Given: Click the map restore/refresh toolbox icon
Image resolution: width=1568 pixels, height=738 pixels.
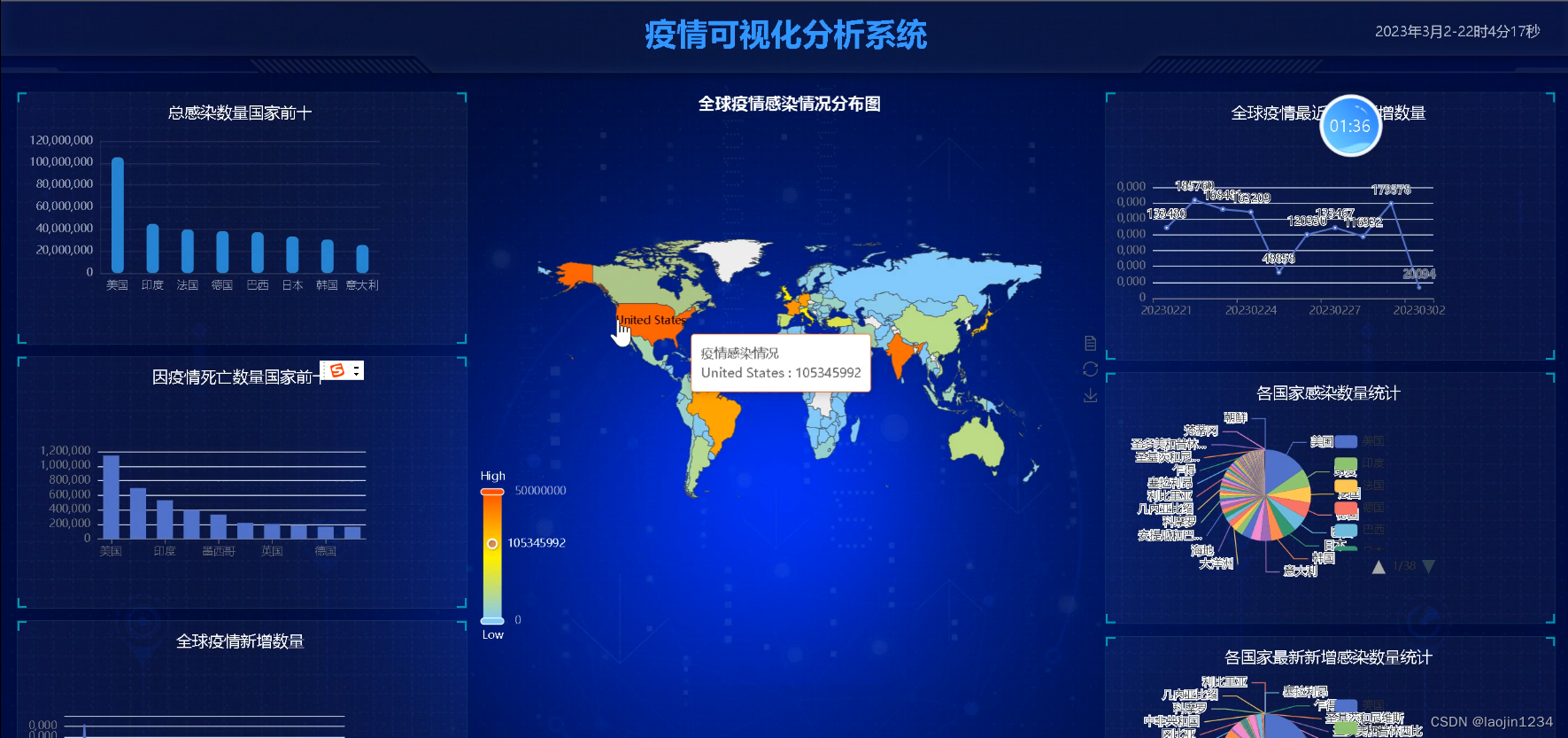Looking at the screenshot, I should [1090, 369].
